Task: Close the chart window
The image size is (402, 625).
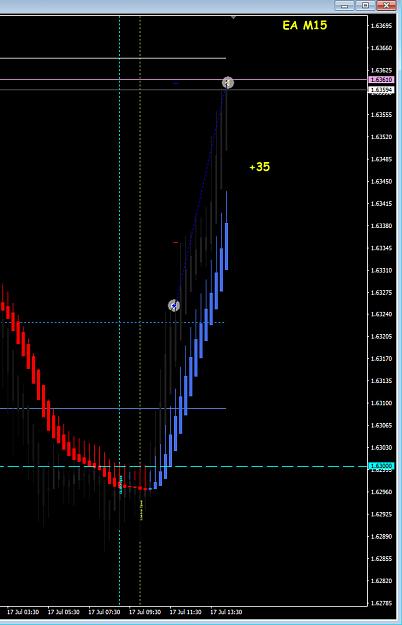Action: pyautogui.click(x=385, y=5)
